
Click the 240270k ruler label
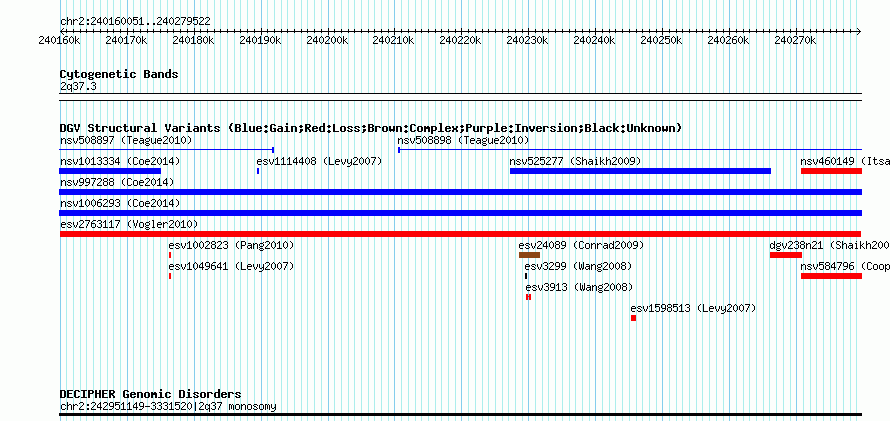[795, 40]
